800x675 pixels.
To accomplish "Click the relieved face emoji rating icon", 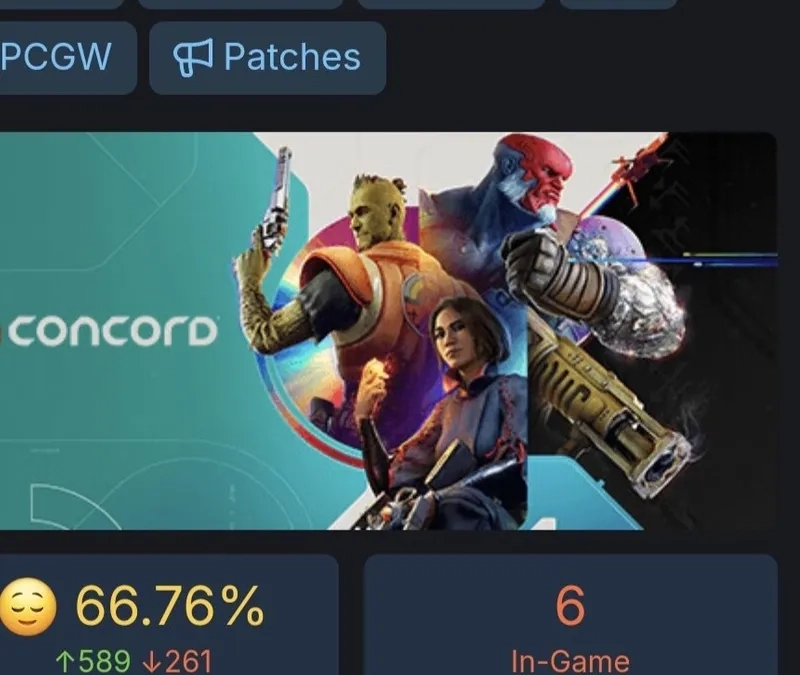I will pyautogui.click(x=28, y=607).
